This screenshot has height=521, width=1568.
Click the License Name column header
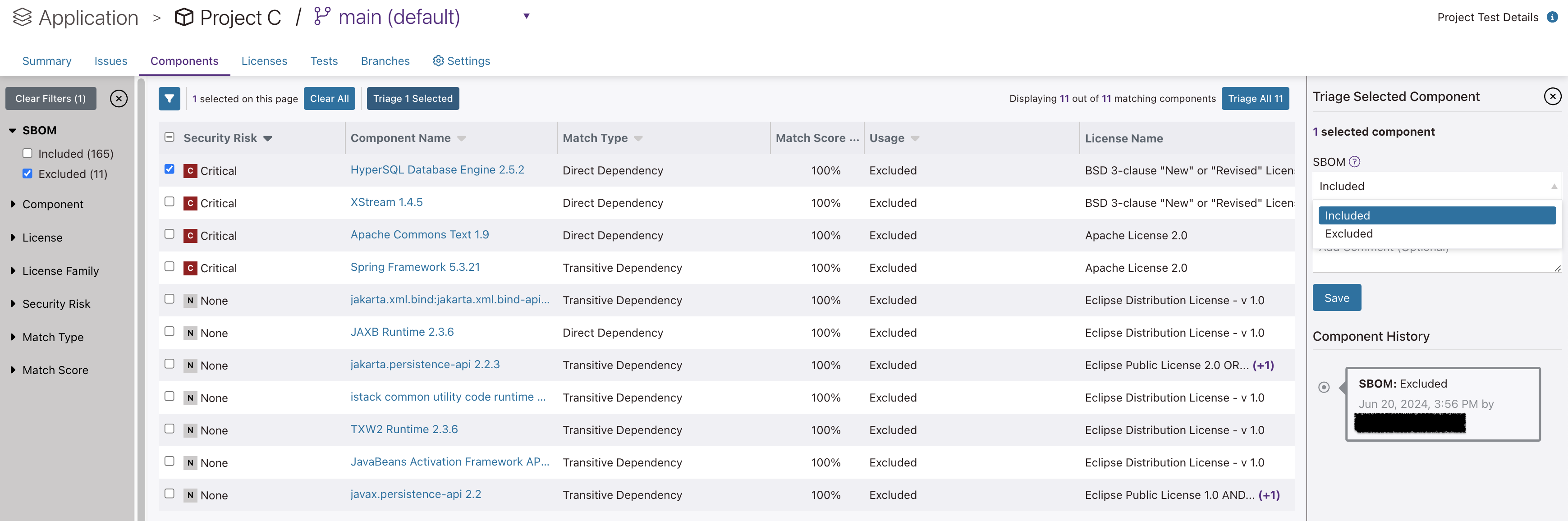point(1123,138)
